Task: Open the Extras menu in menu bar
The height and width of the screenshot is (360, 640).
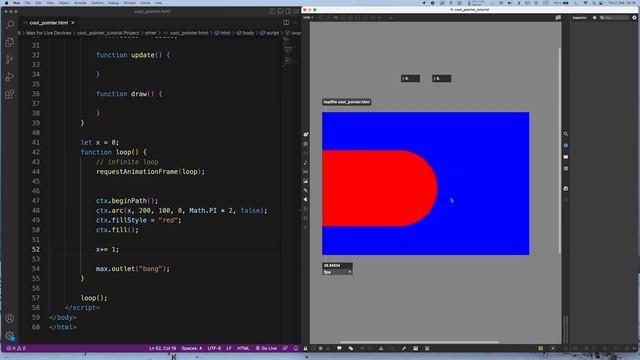Action: (145, 3)
